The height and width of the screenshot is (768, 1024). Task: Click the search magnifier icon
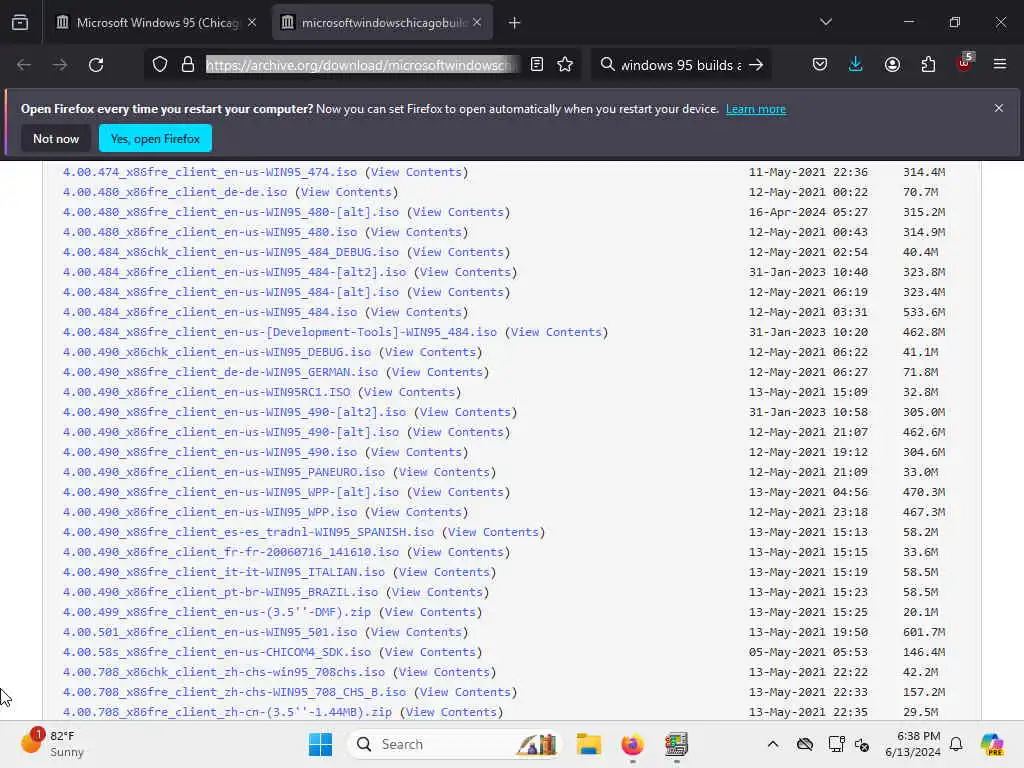click(x=607, y=65)
